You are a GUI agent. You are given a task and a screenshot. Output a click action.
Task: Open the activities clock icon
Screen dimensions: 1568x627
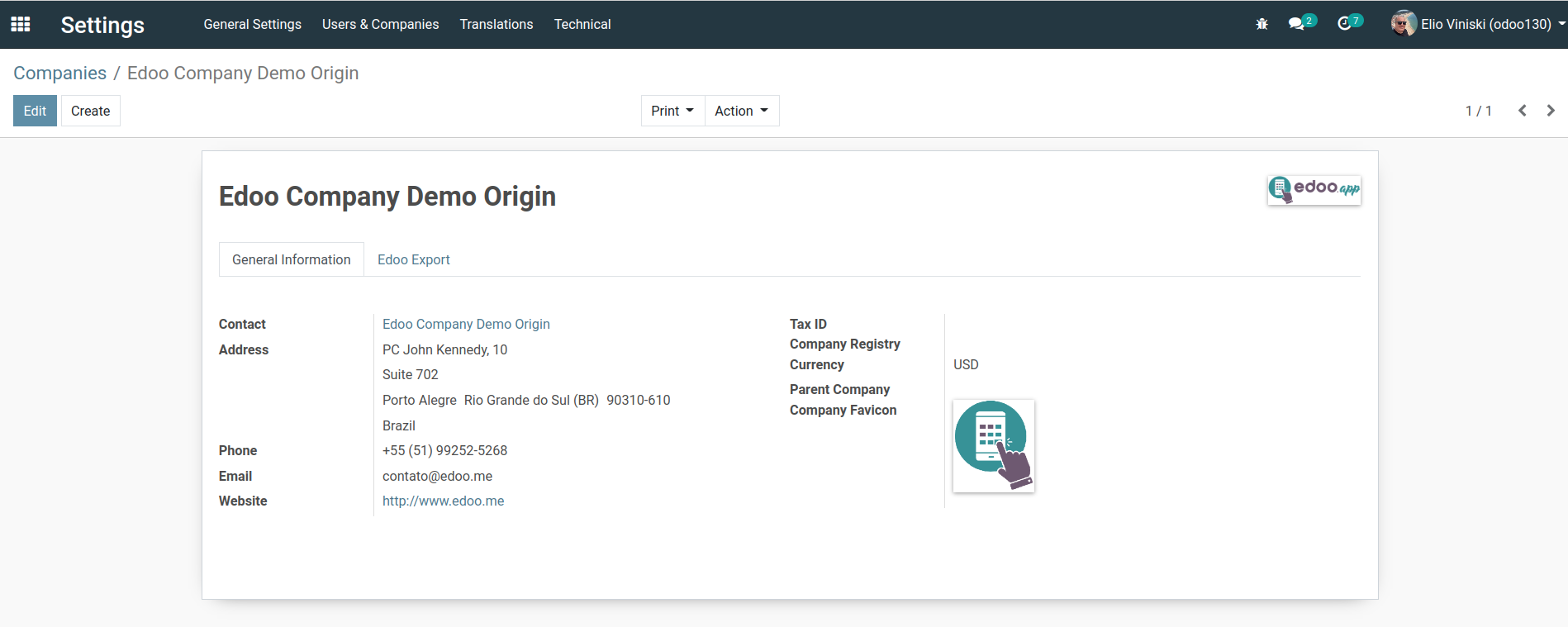(1344, 24)
